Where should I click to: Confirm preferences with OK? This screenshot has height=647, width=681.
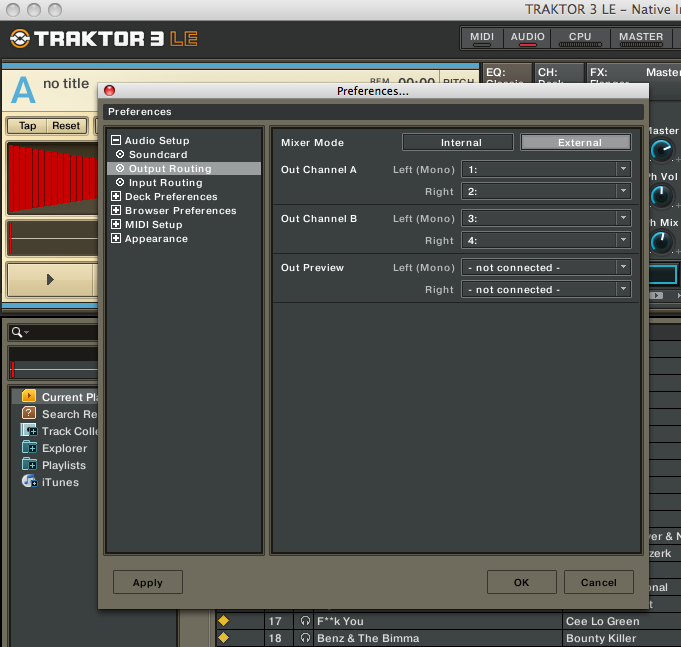(x=522, y=582)
